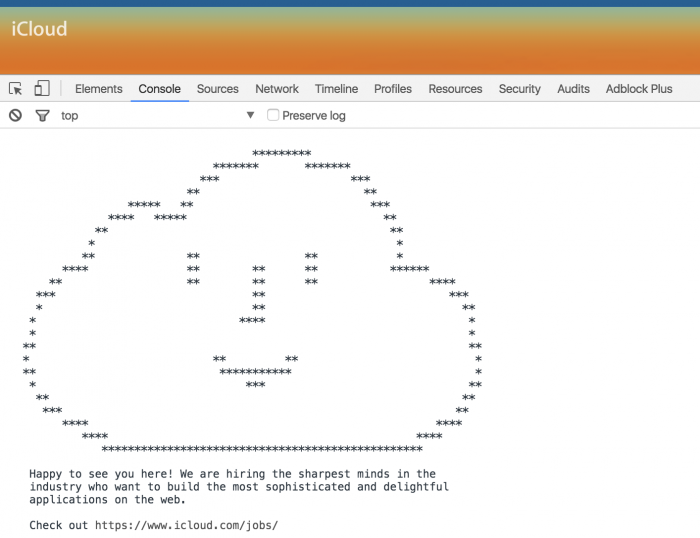
Task: View the Security tab
Action: click(x=520, y=89)
